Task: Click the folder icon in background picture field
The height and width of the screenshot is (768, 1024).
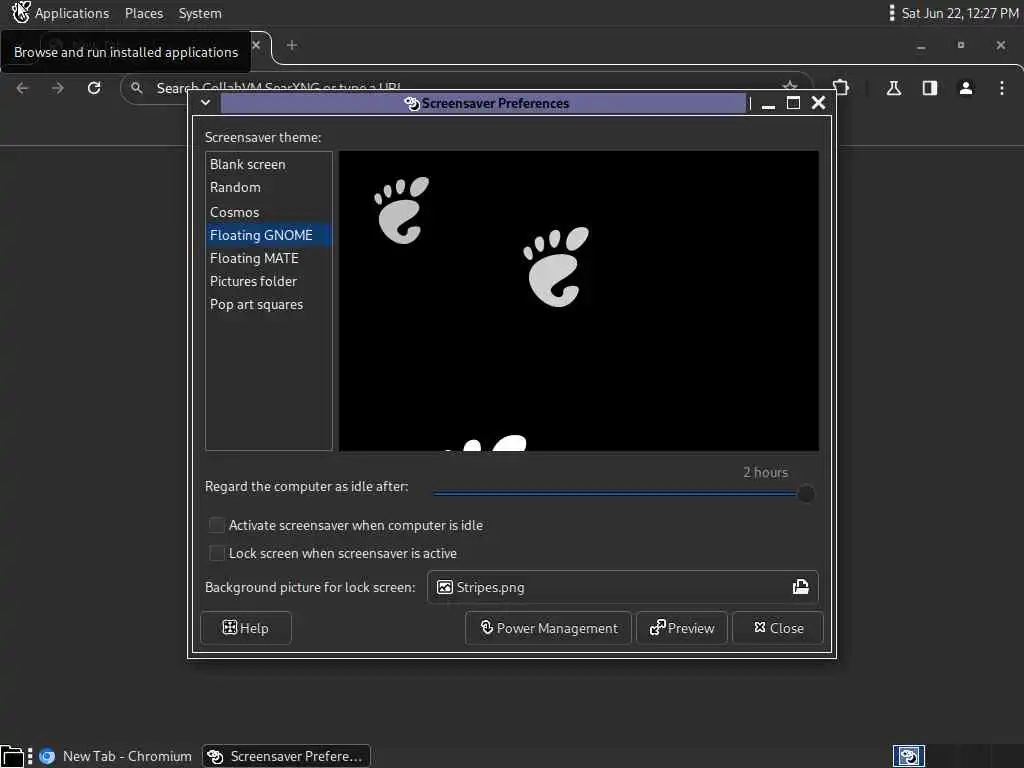Action: click(801, 587)
